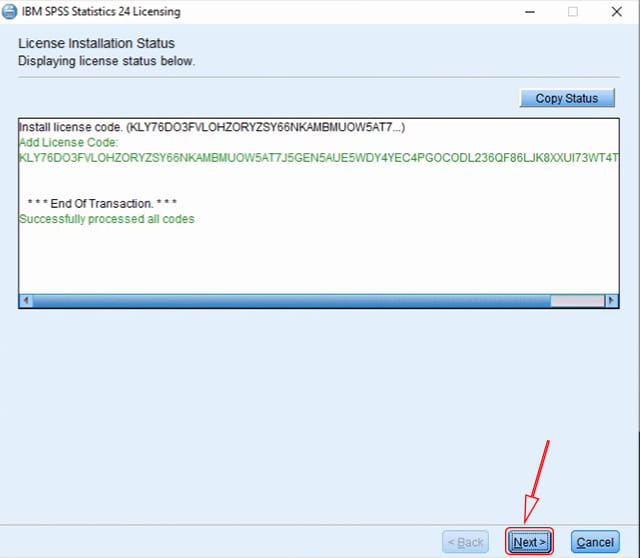640x558 pixels.
Task: Click the scroll left arrow of status box
Action: pos(26,301)
